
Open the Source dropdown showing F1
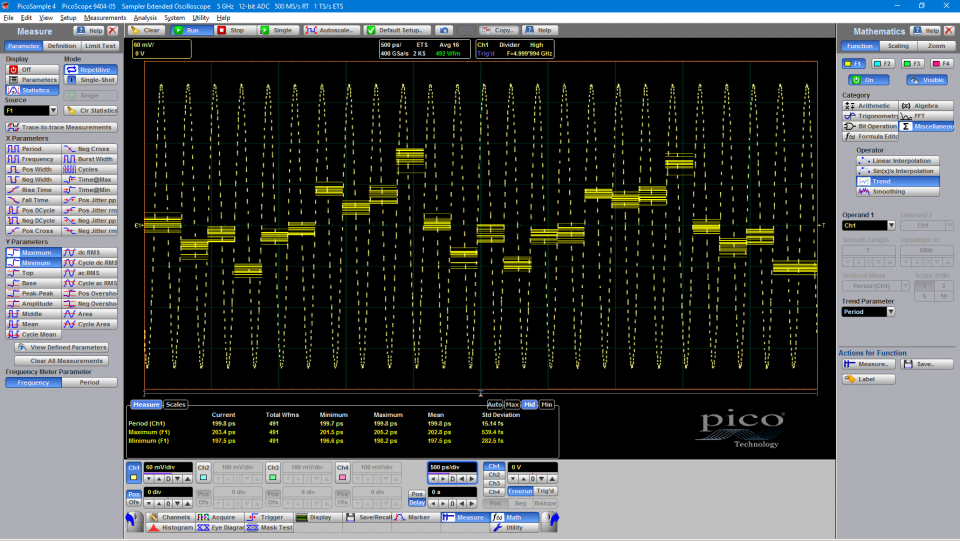click(53, 110)
